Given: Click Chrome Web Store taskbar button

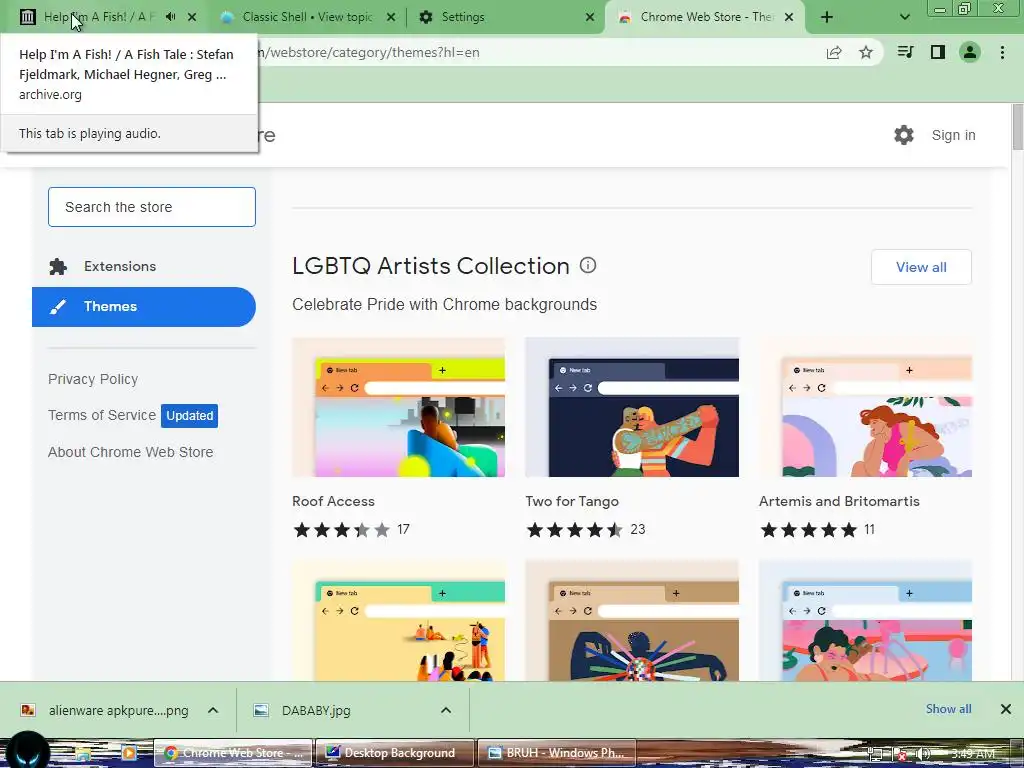Looking at the screenshot, I should (x=234, y=753).
